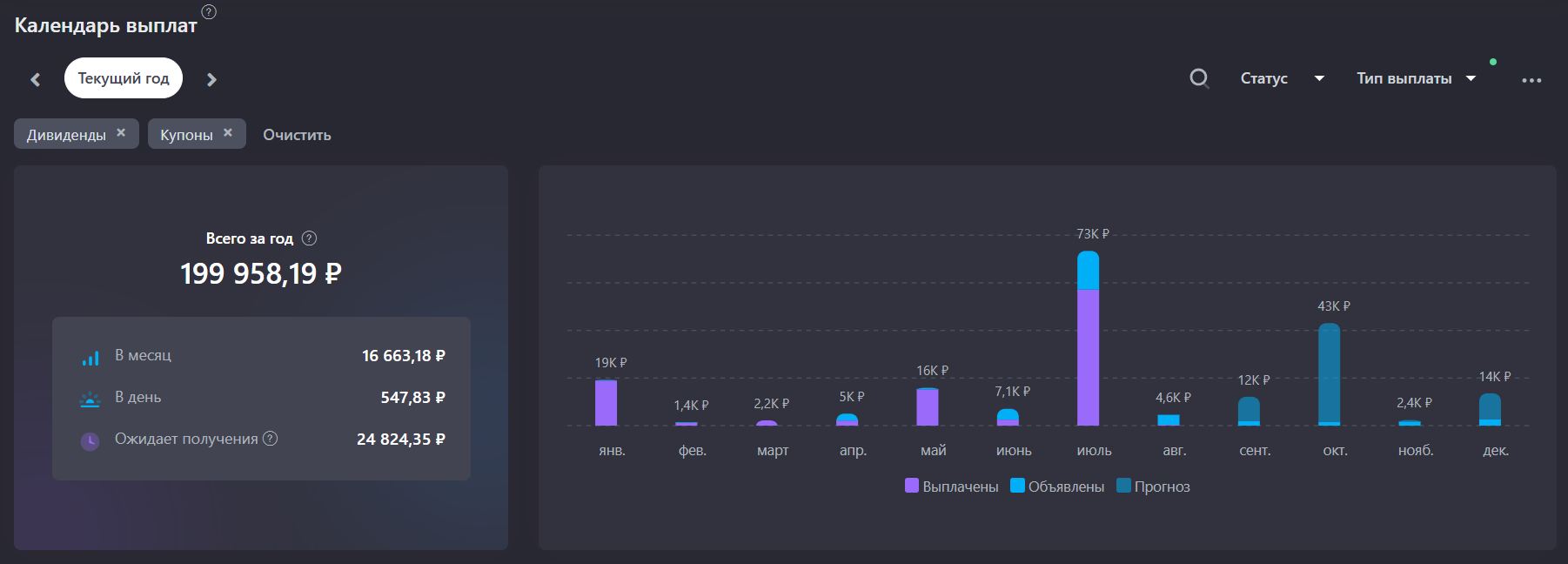Toggle Выплачены series in chart legend
Viewport: 1568px width, 564px height.
[x=952, y=487]
